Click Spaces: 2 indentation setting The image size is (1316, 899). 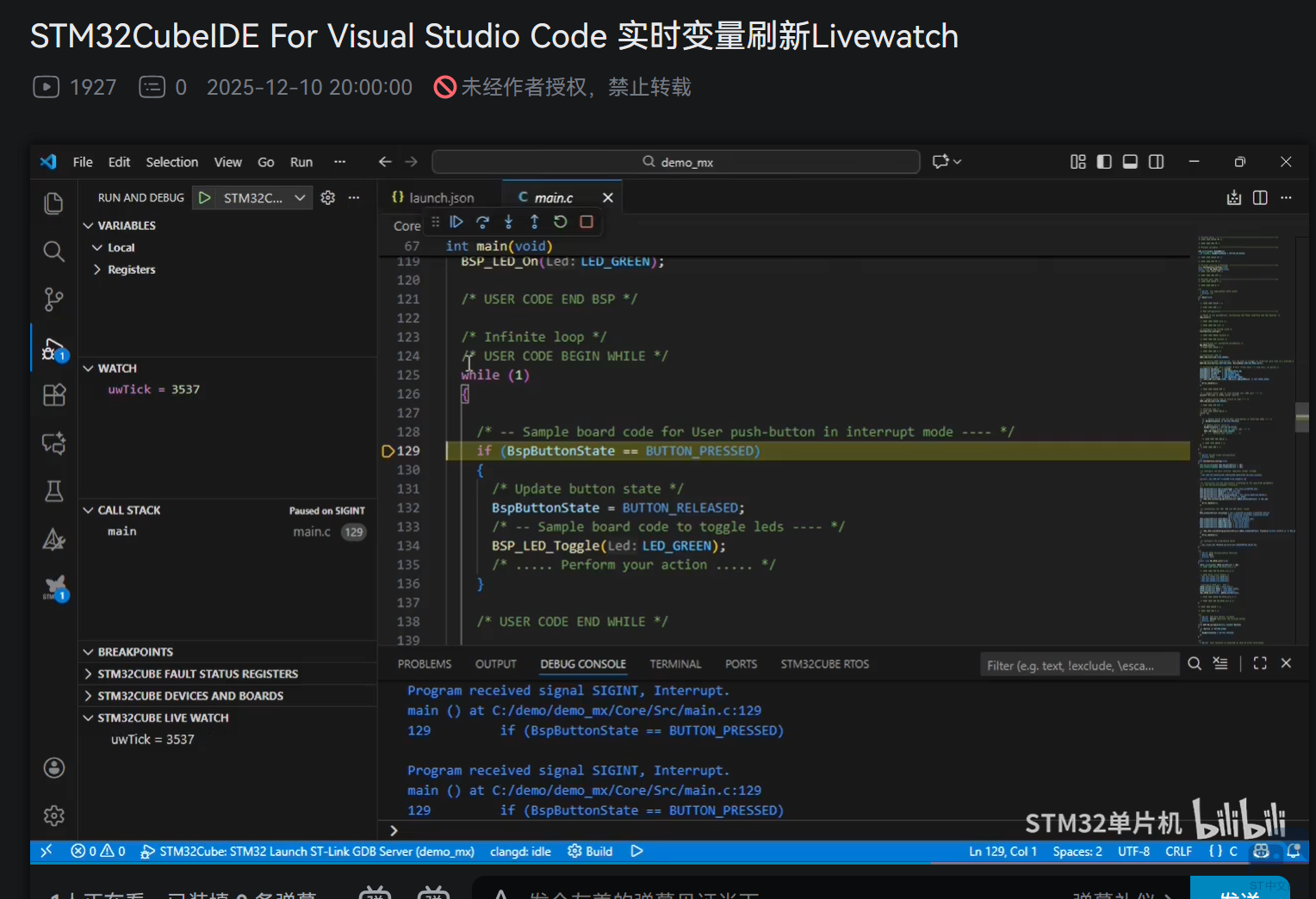(x=1077, y=852)
